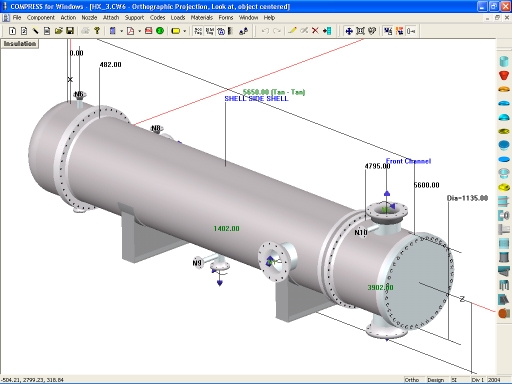Click the 5600.00 dimension label
Screen dimensions: 512x384
pos(426,185)
